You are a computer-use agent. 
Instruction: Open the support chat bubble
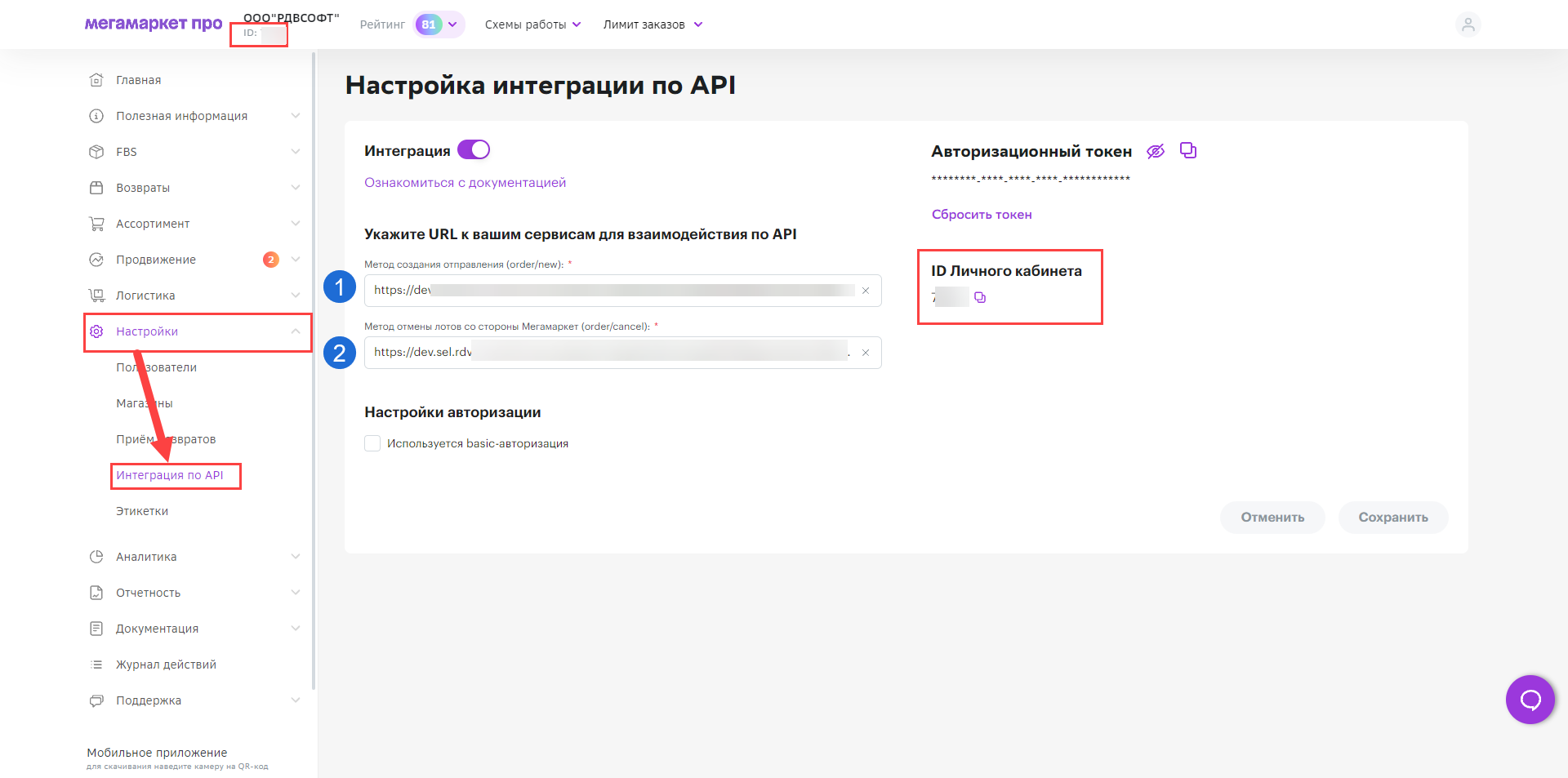click(x=1530, y=699)
